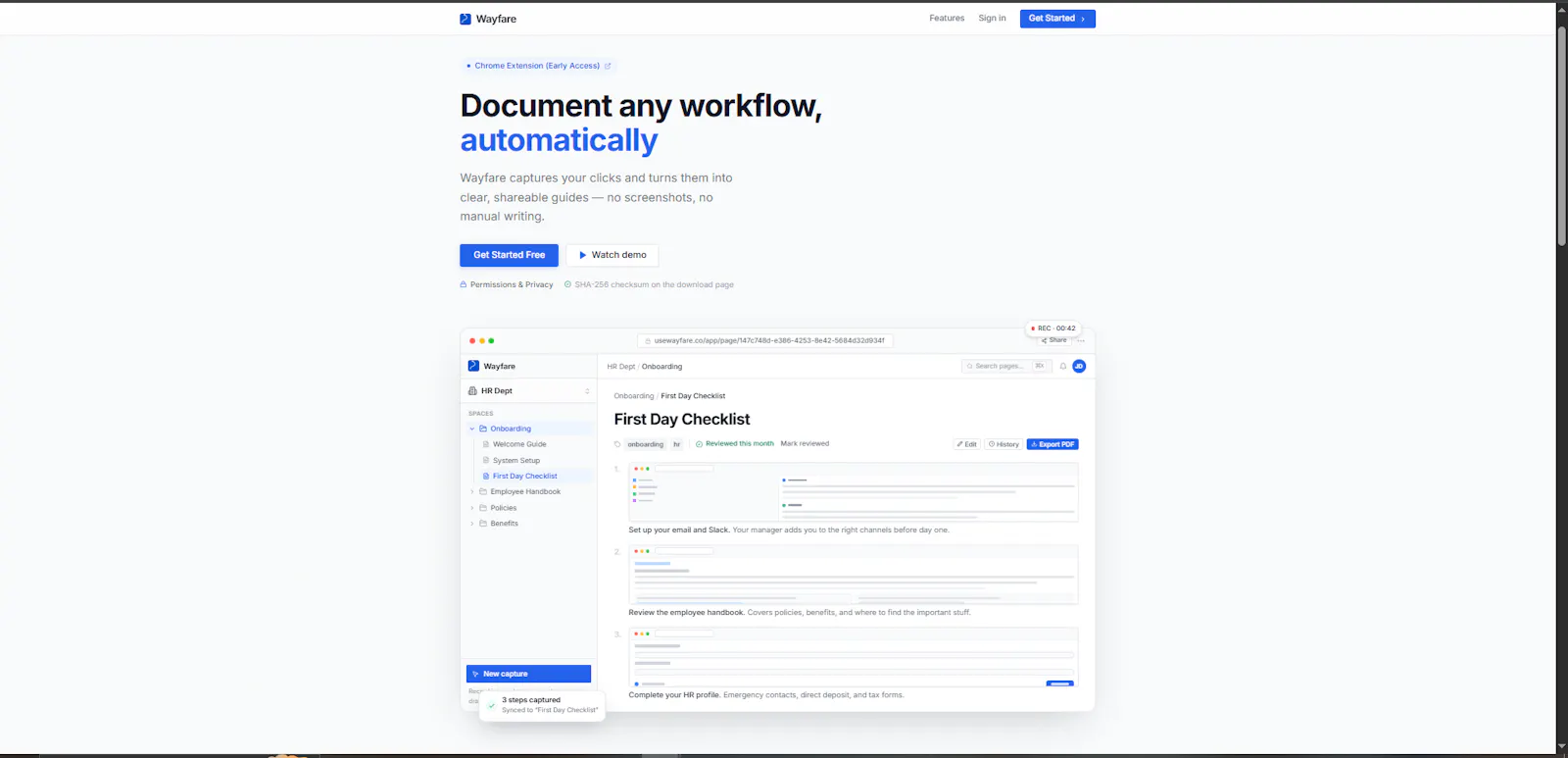This screenshot has height=758, width=1568.
Task: Open the Sign in nav link
Action: pyautogui.click(x=992, y=19)
